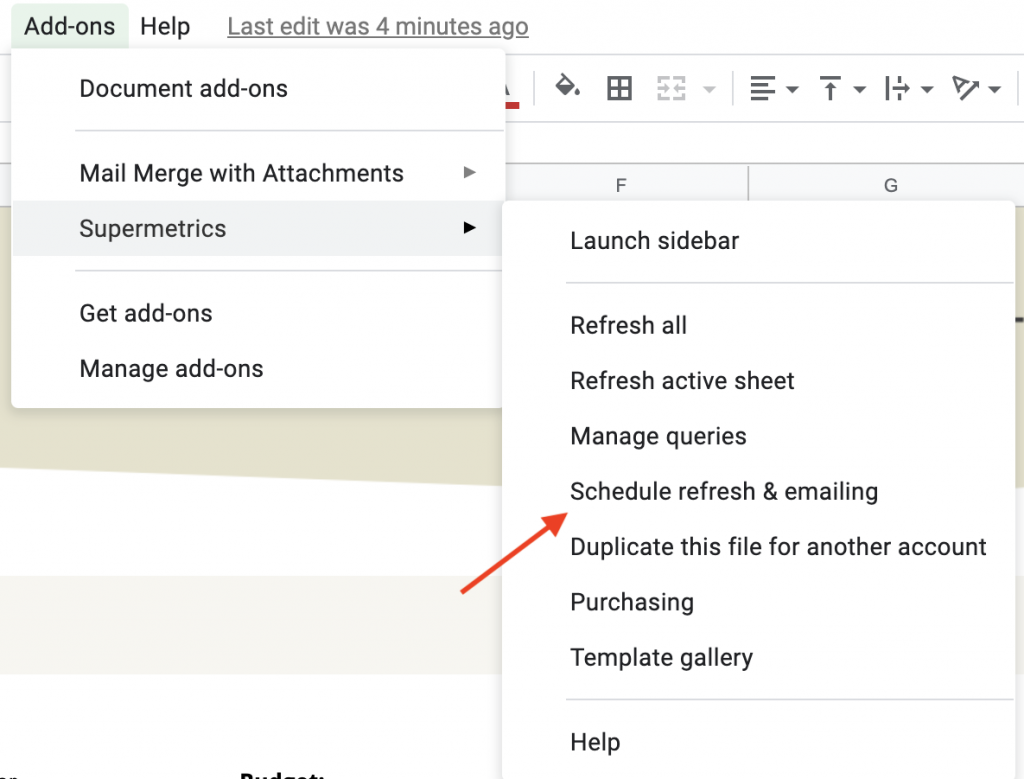Click Refresh all in Supermetrics submenu
The height and width of the screenshot is (779, 1024).
click(x=628, y=325)
